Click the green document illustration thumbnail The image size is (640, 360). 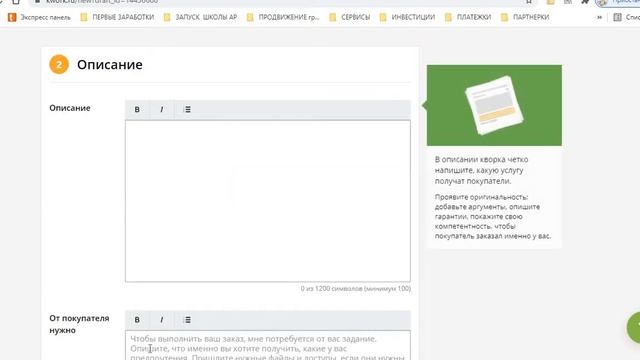[494, 105]
